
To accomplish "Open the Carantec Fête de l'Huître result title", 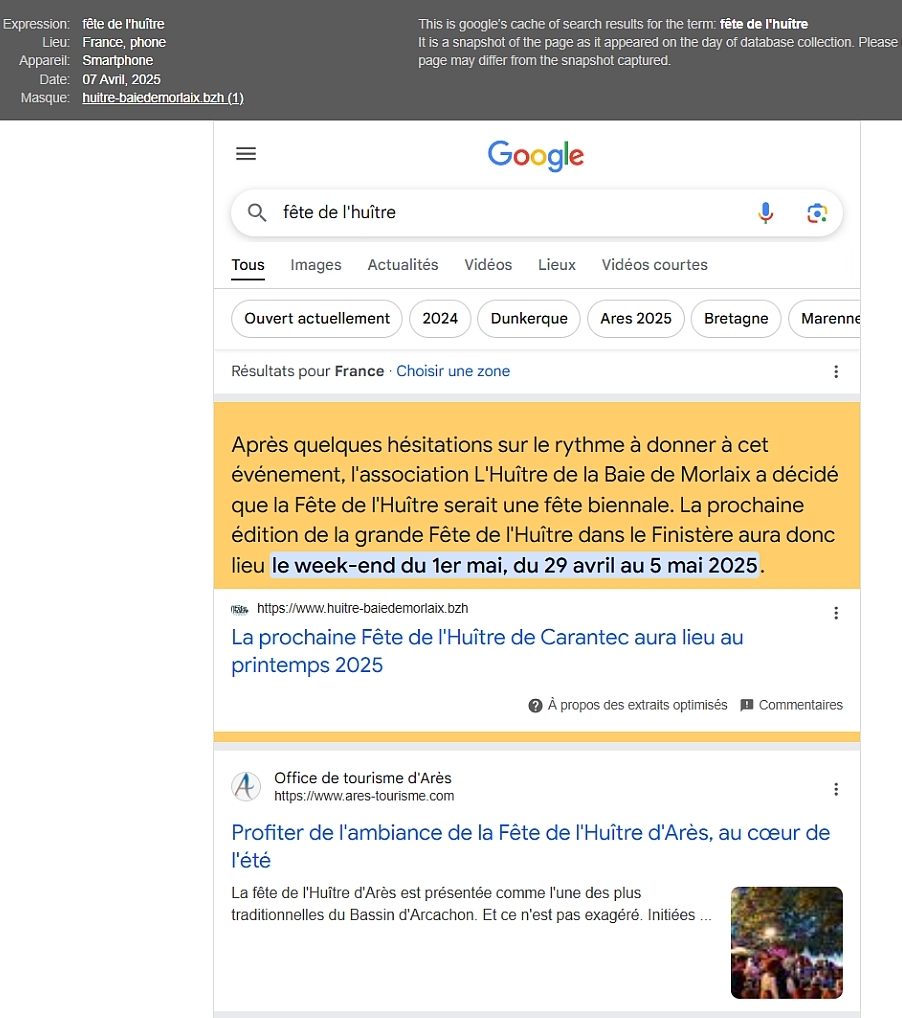I will pyautogui.click(x=487, y=651).
